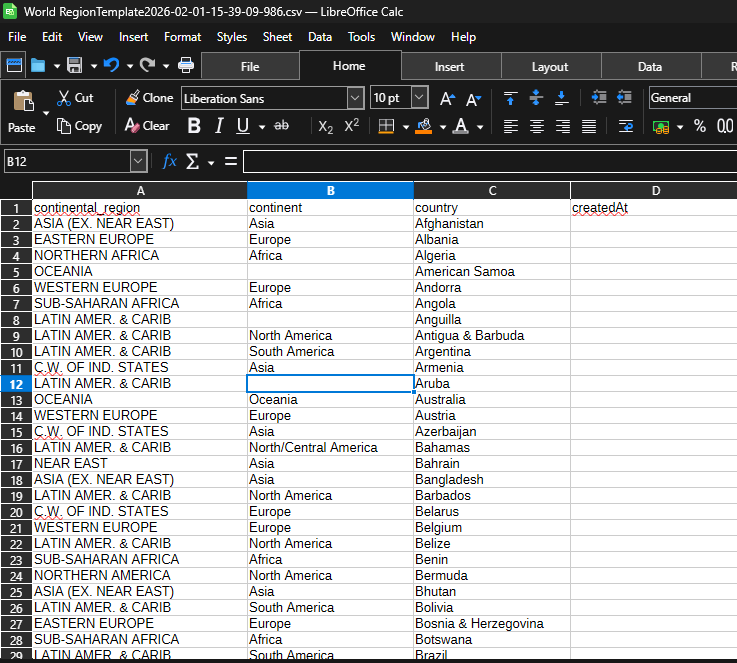Increase font size with the larger A icon
The image size is (737, 663).
[x=447, y=98]
